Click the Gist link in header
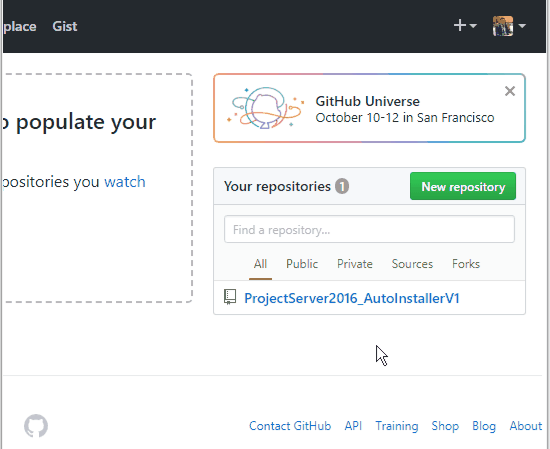 (65, 26)
